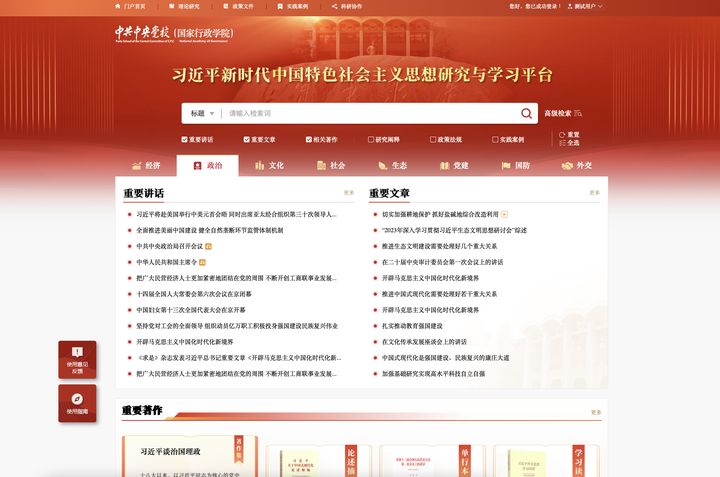Click the 社会 building icon
720x477 pixels.
click(x=321, y=165)
